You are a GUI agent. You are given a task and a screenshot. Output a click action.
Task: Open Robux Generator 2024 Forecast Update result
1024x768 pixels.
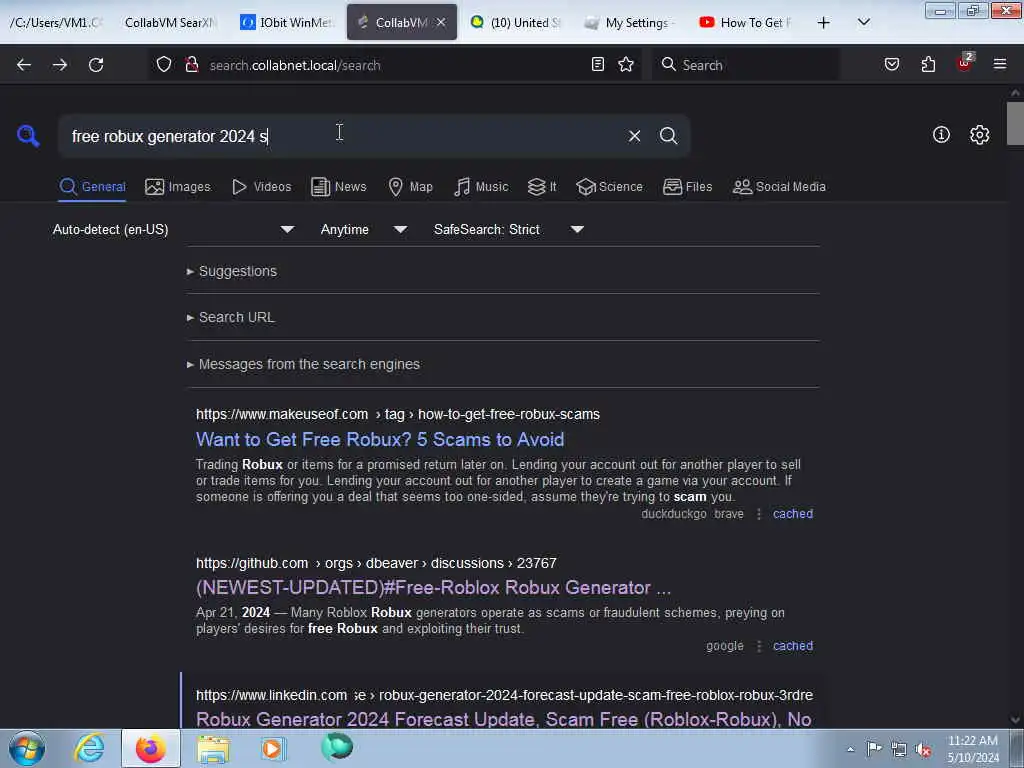(x=504, y=718)
